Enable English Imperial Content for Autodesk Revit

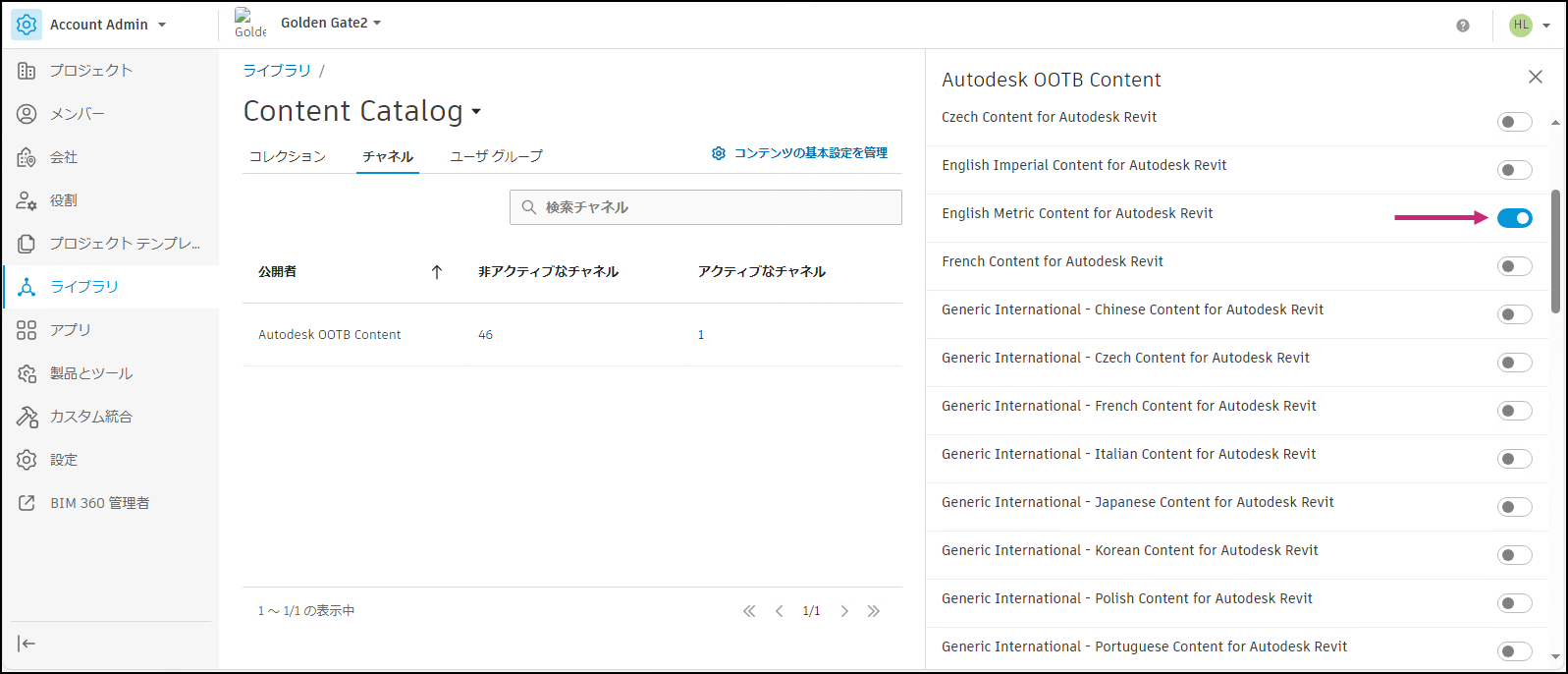tap(1515, 170)
